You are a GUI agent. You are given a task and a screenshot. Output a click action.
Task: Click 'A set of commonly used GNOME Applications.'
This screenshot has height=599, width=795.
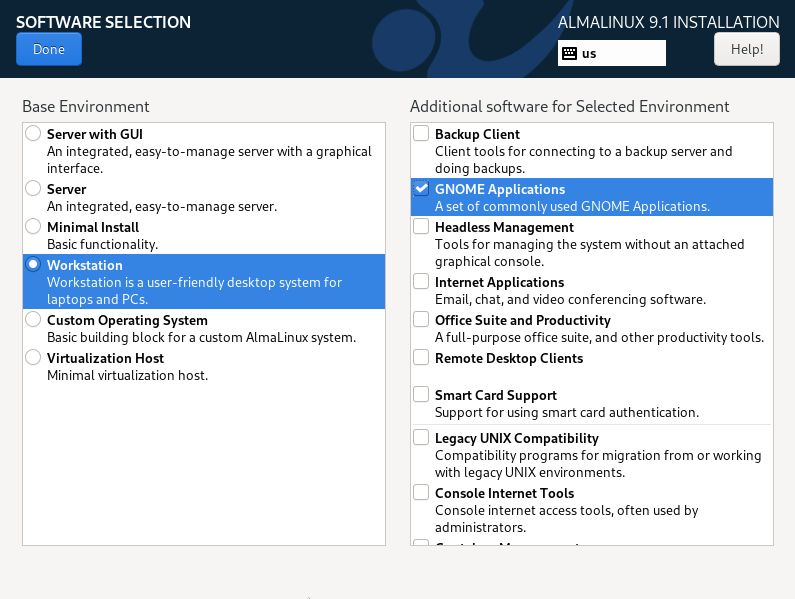(x=572, y=206)
